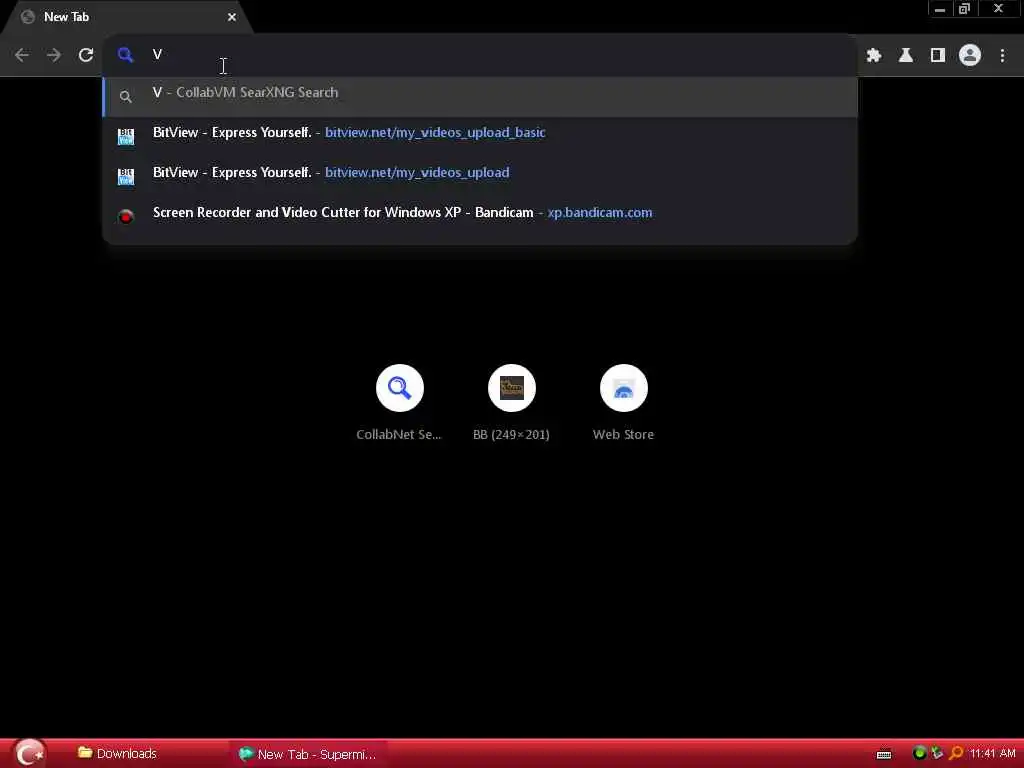Open the xp.bandicam.com Bandicam suggestion
The height and width of the screenshot is (768, 1024).
pos(480,216)
